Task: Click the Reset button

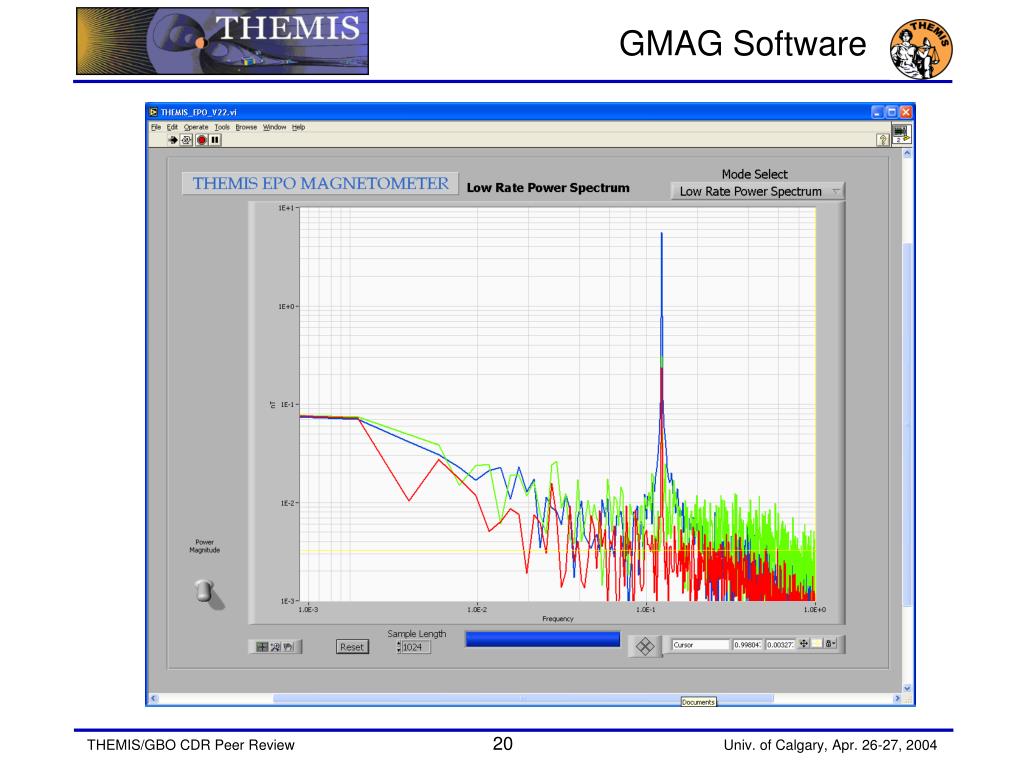Action: coord(352,647)
